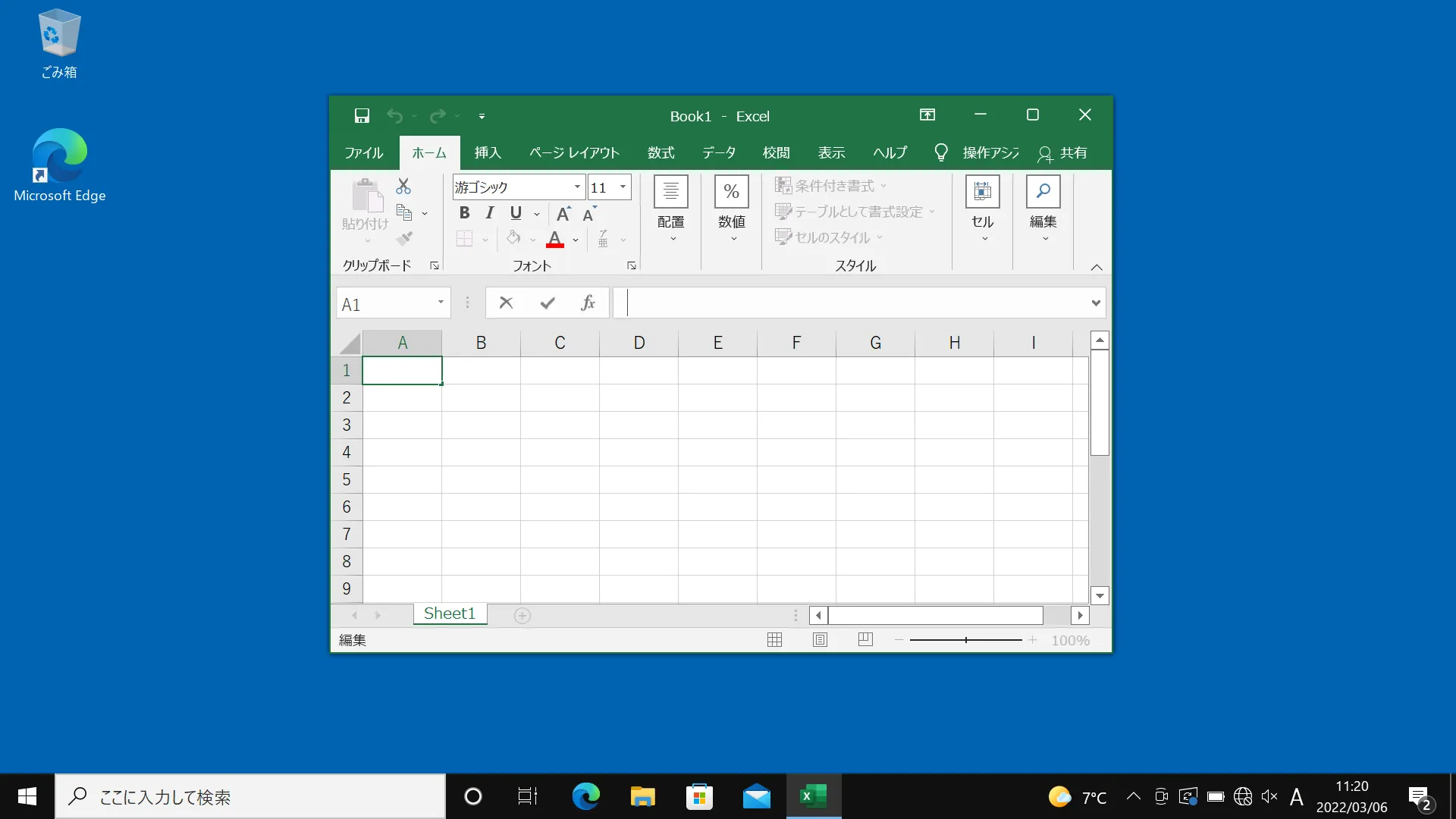1456x819 pixels.
Task: Click the zoom level 100% text
Action: coord(1070,641)
